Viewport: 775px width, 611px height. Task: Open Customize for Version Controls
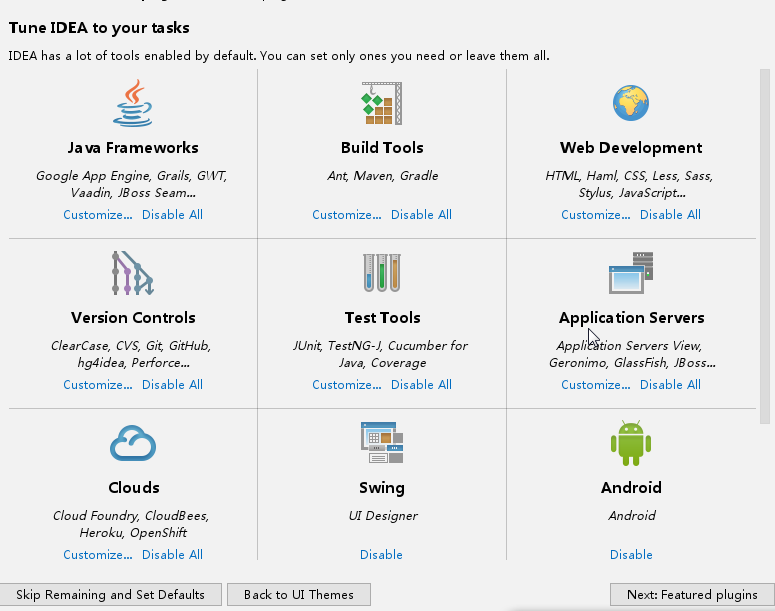[97, 385]
